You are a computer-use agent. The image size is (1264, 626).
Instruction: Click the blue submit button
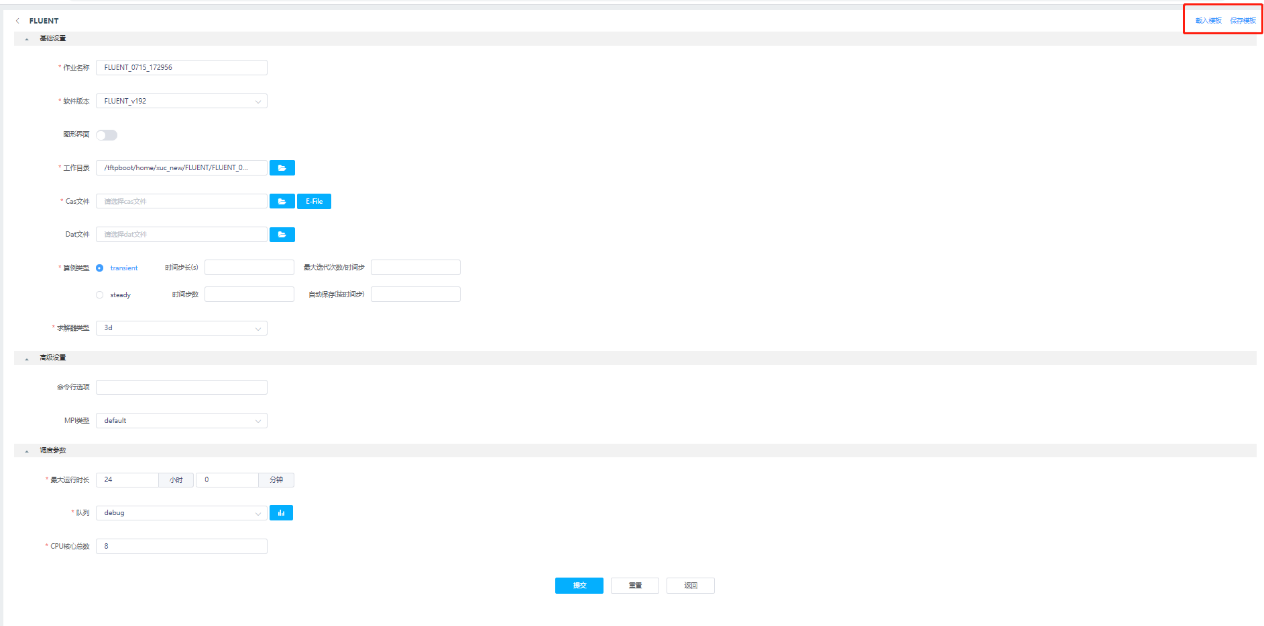[x=579, y=586]
